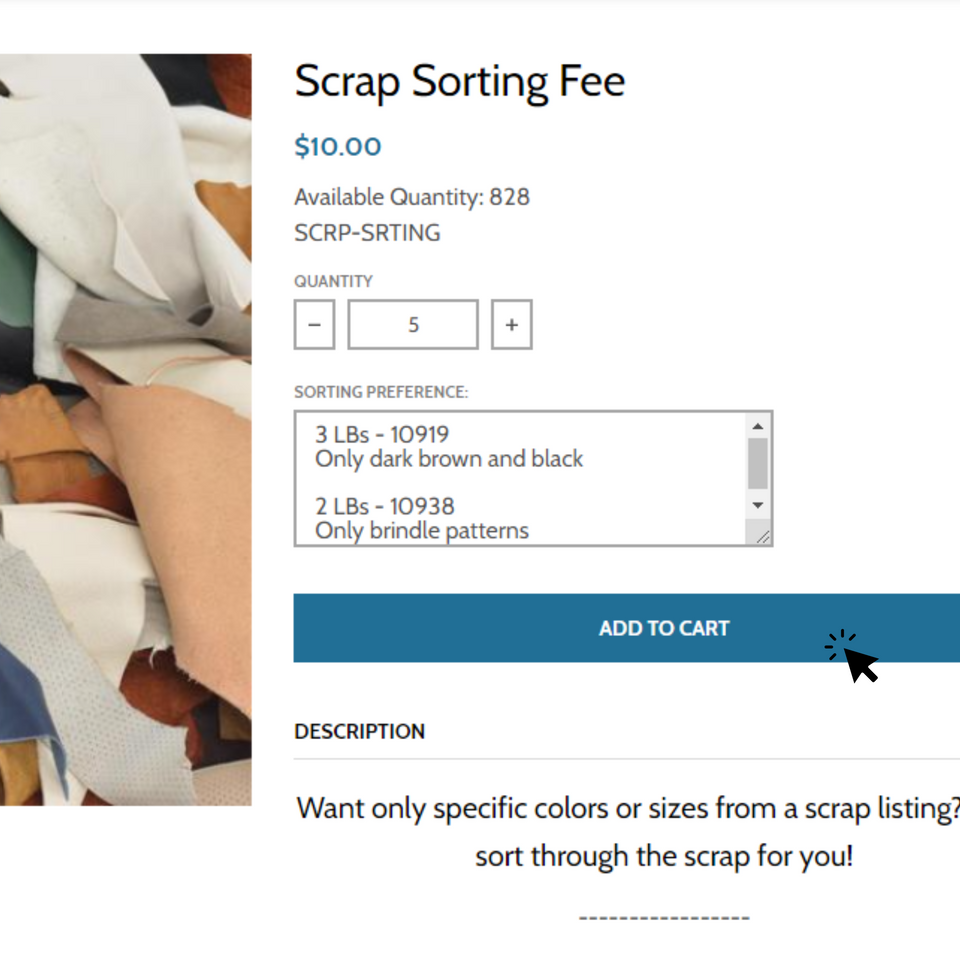This screenshot has width=960, height=960.
Task: Click the $10.00 price text
Action: coord(338,146)
